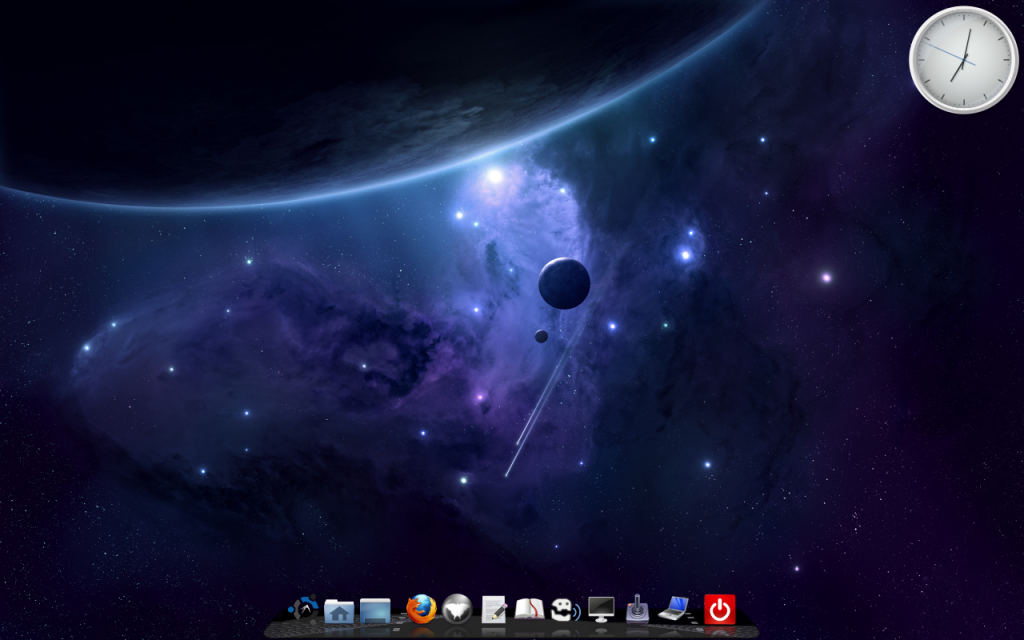1024x640 pixels.
Task: Click the brightest star above the nebula
Action: [494, 176]
